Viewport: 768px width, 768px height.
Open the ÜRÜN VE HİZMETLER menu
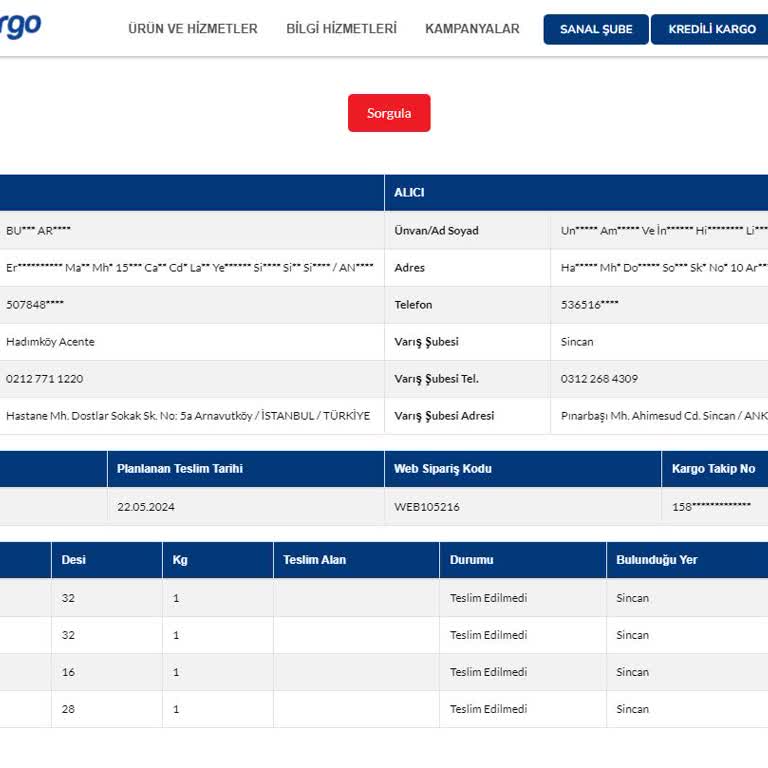192,29
